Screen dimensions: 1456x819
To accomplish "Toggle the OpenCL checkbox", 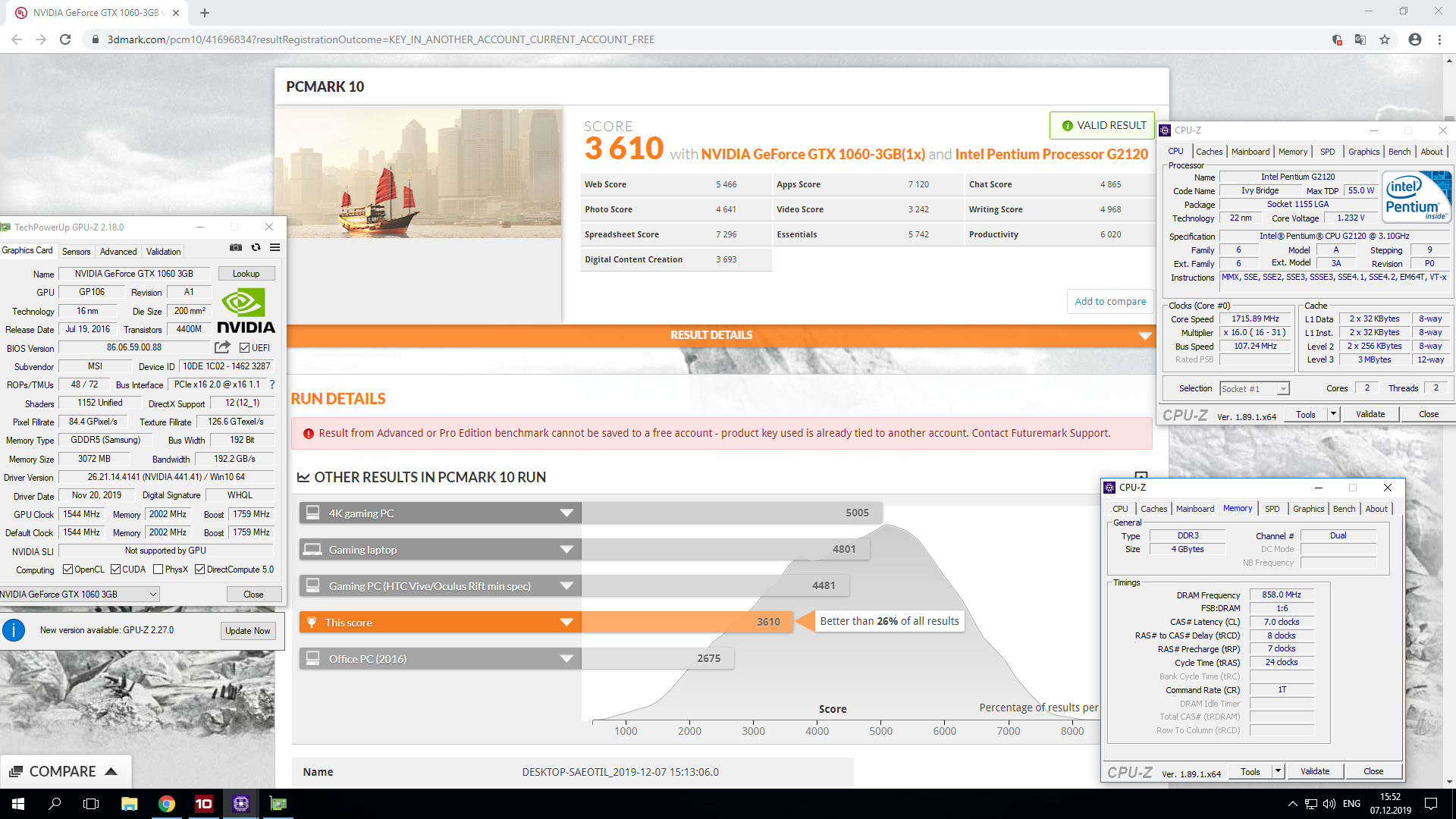I will (x=67, y=570).
